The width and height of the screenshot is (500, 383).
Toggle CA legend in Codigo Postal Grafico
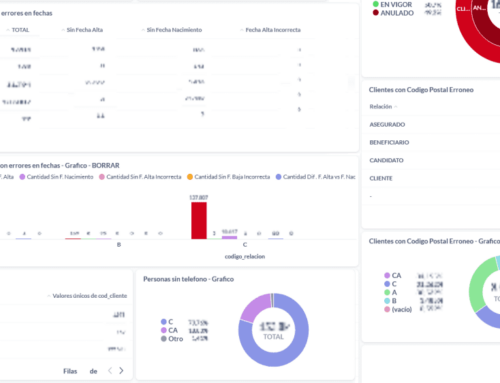click(x=393, y=275)
